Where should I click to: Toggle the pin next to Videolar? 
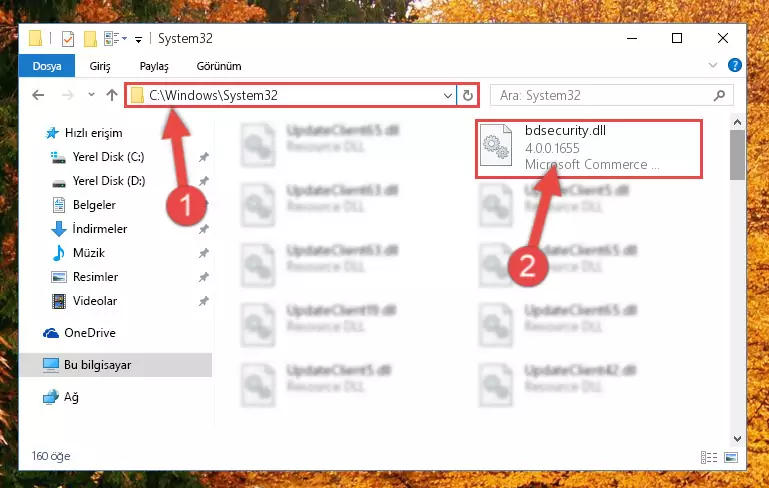[204, 301]
